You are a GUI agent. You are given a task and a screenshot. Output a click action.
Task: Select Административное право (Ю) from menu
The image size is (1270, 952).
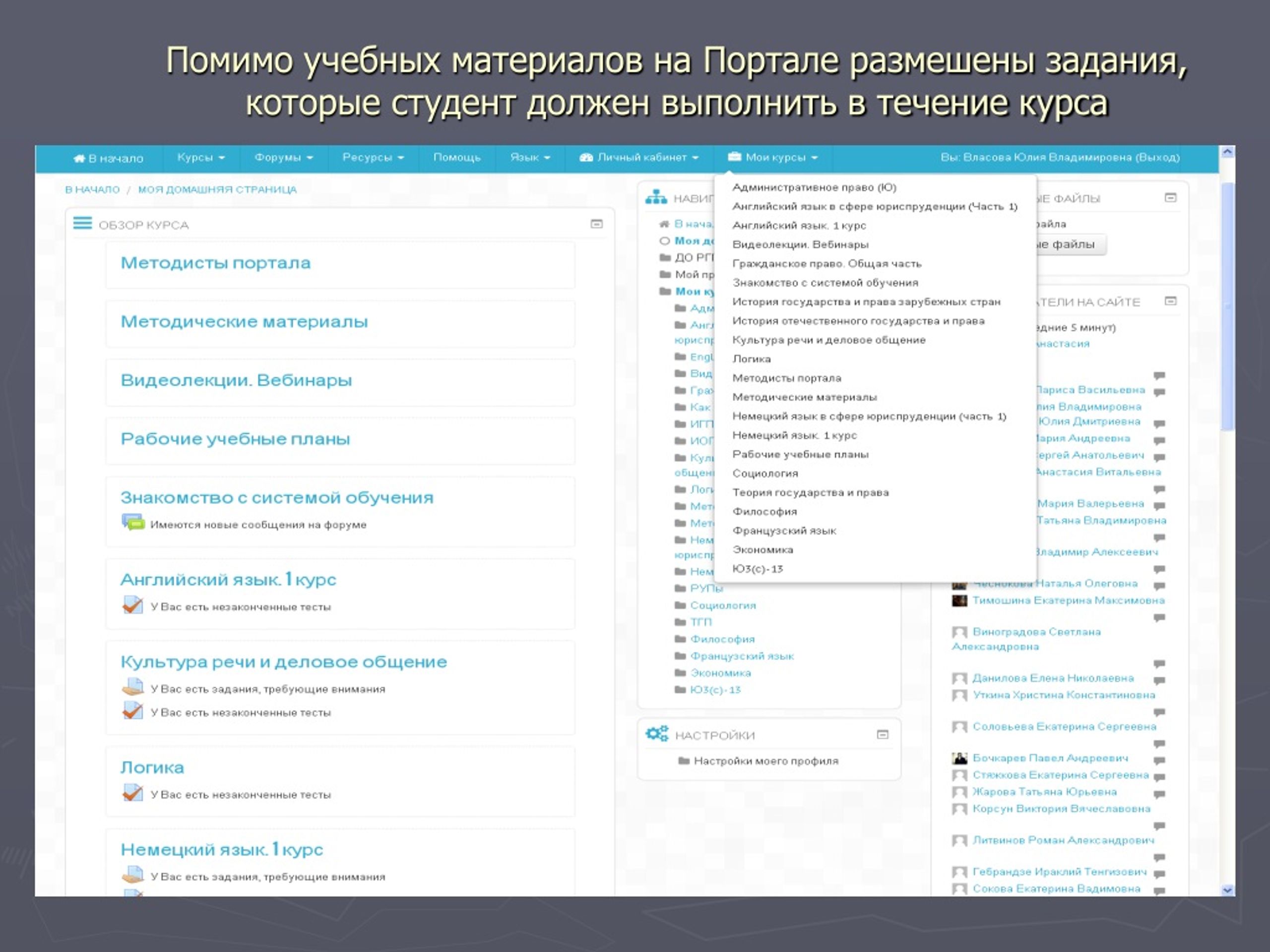(x=814, y=187)
